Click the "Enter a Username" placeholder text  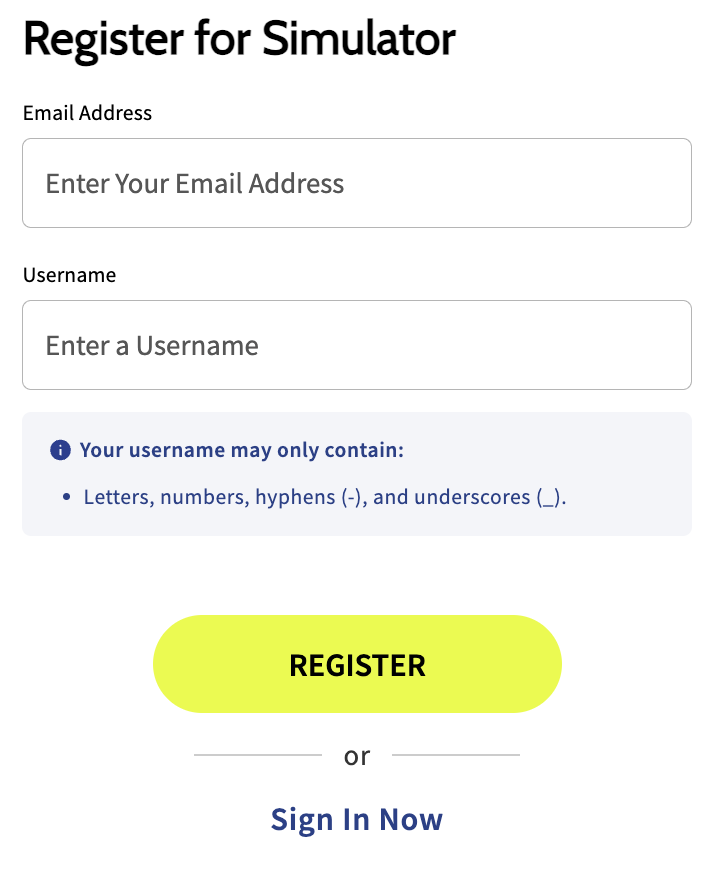152,345
